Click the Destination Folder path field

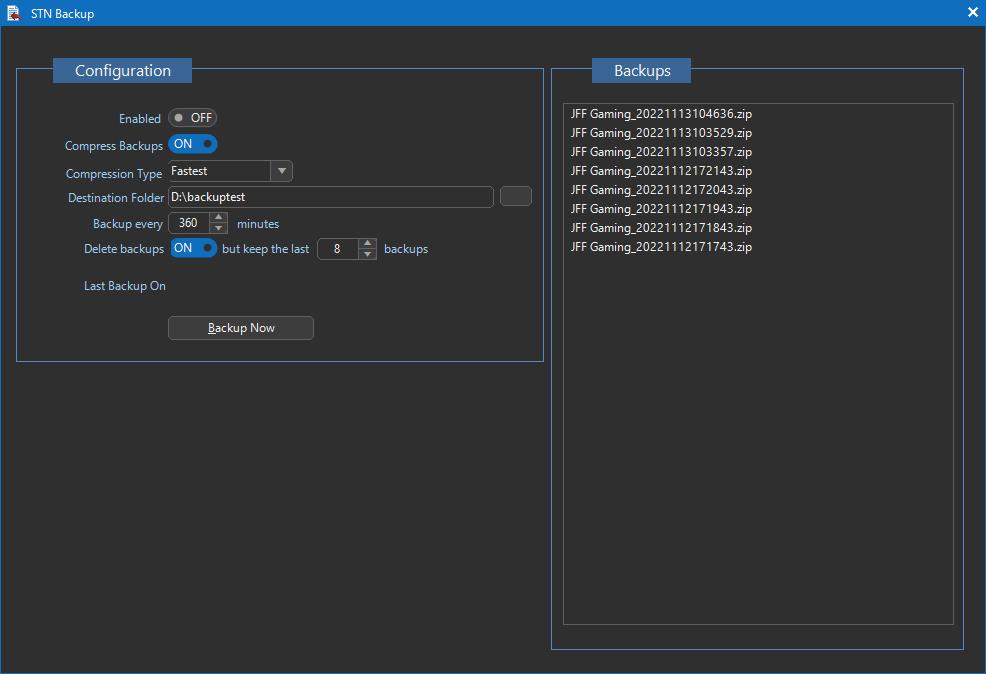[x=330, y=197]
